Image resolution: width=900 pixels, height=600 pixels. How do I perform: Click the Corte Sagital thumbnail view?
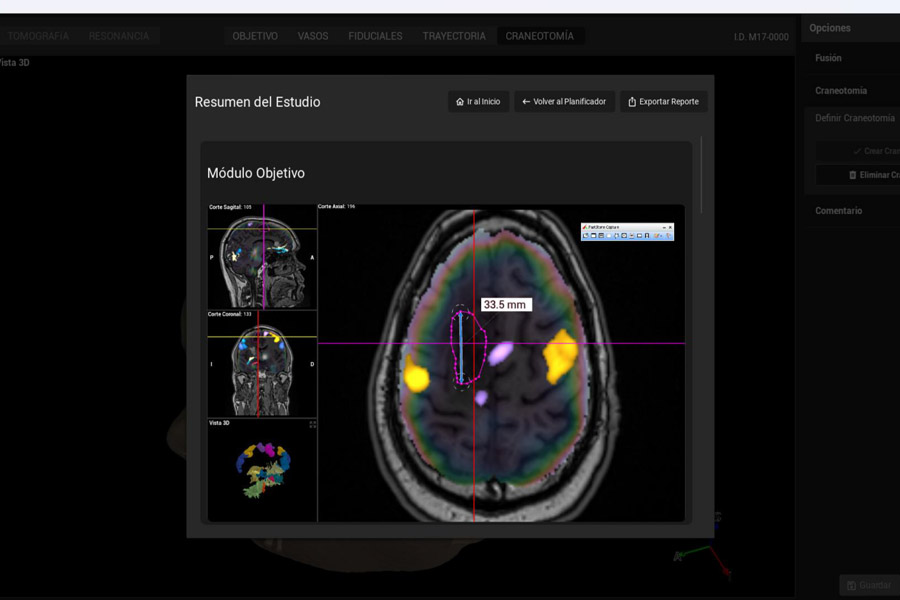[x=262, y=258]
